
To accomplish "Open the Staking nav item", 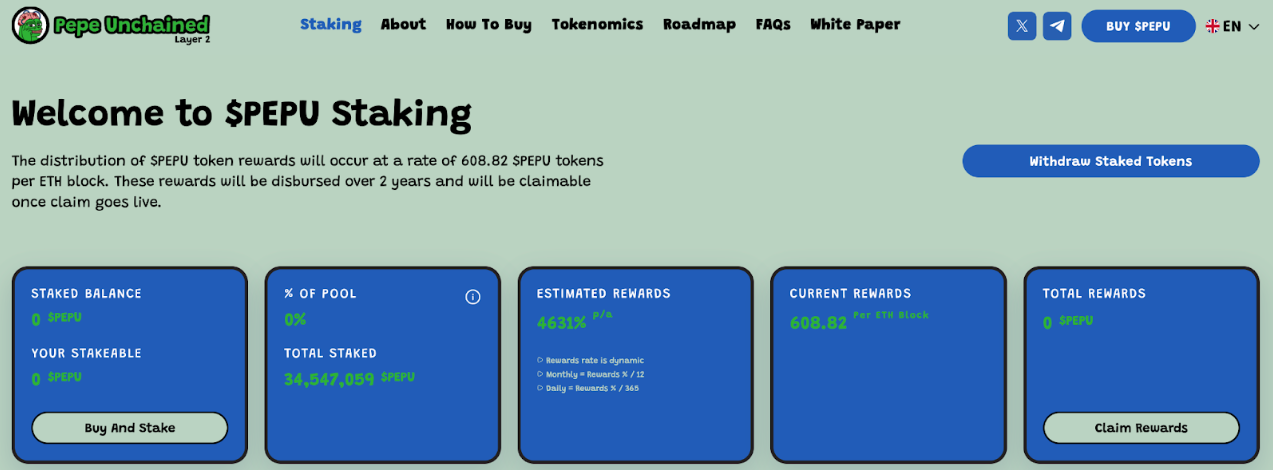I will click(330, 24).
